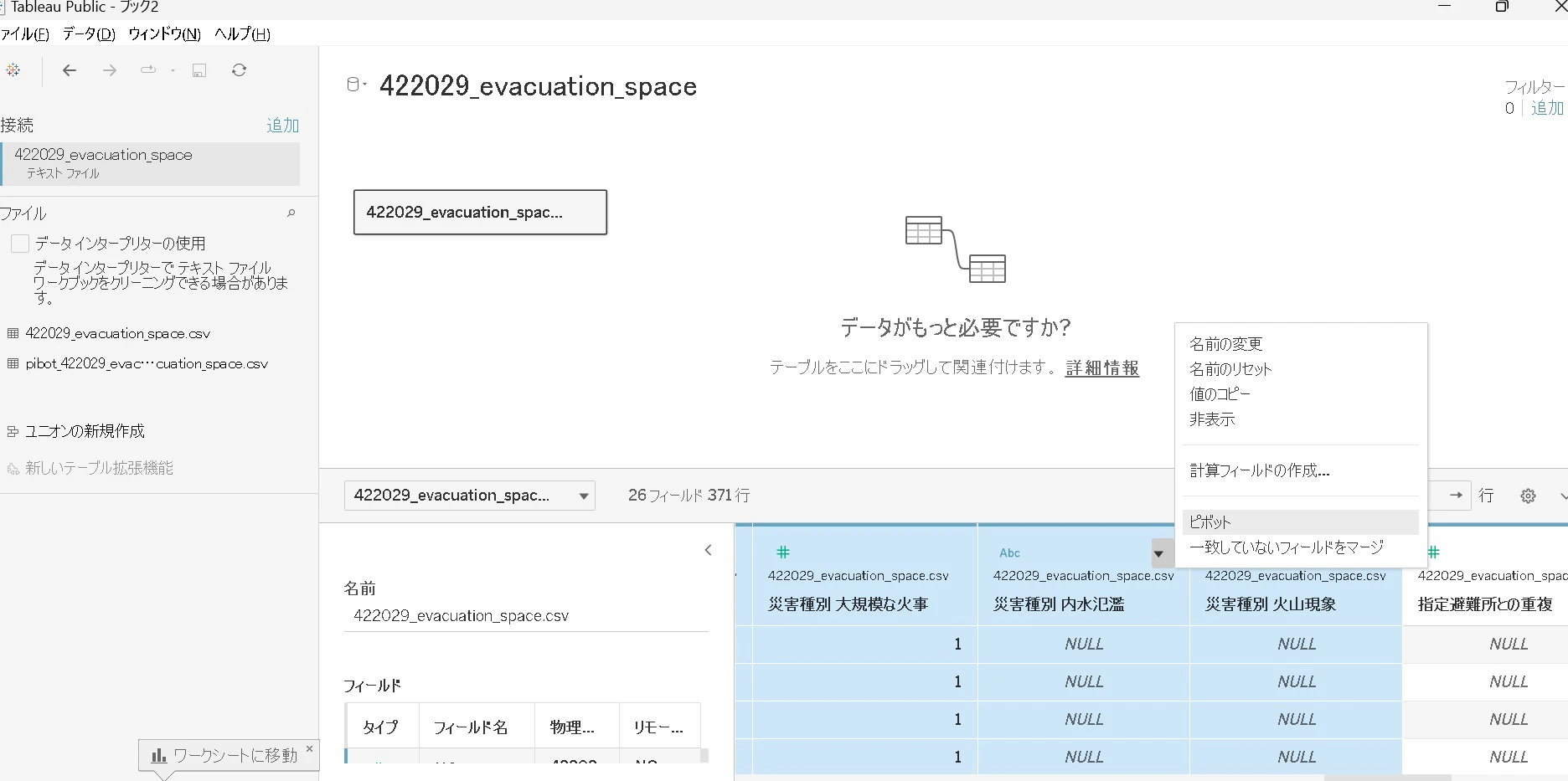Click Abc type icon of 災害種別 内水氾濫 column
Viewport: 1568px width, 781px height.
click(1009, 552)
